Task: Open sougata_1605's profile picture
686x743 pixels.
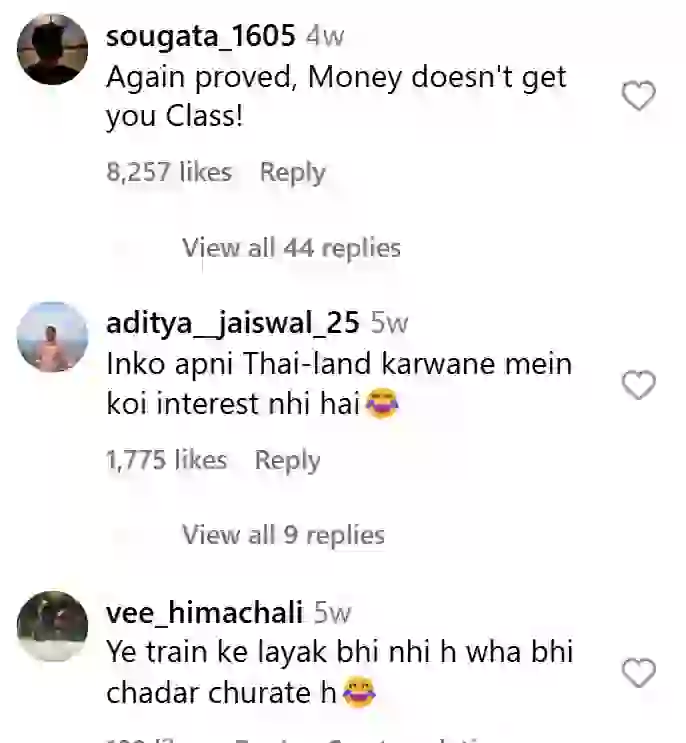Action: tap(52, 49)
